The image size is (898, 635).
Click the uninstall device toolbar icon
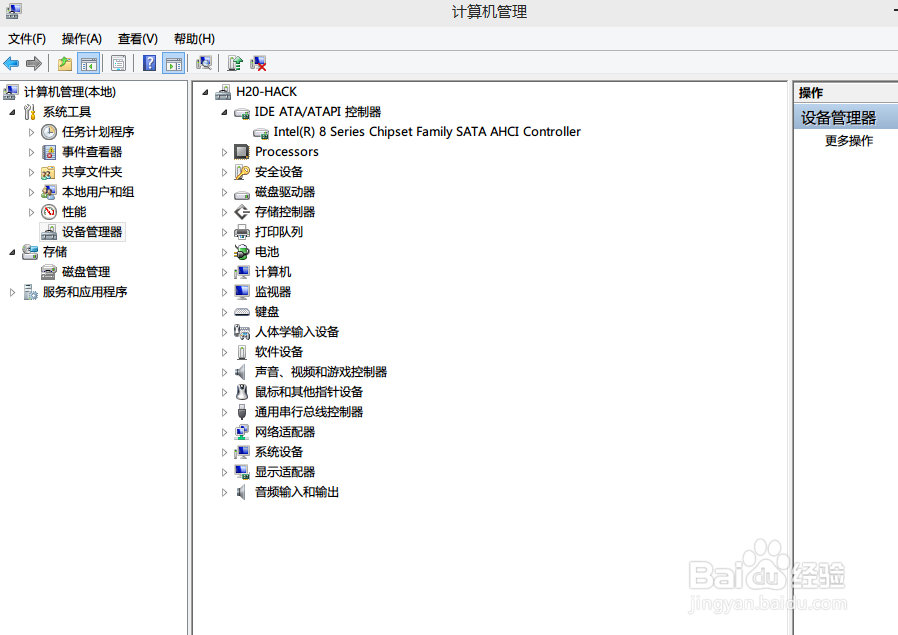coord(256,63)
